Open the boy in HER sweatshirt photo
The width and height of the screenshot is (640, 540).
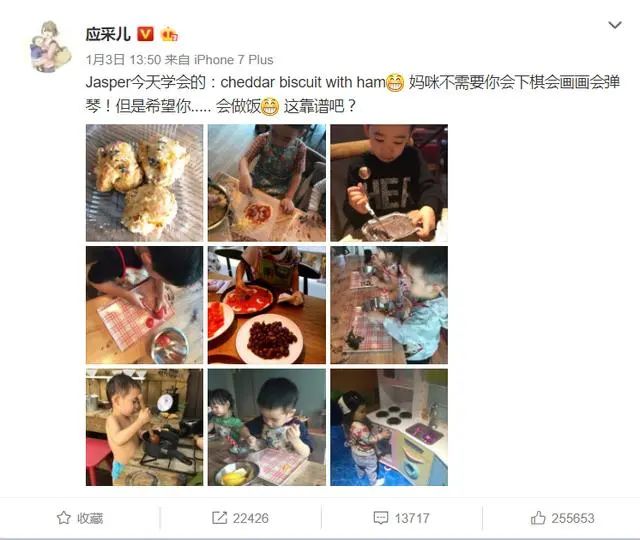point(389,183)
